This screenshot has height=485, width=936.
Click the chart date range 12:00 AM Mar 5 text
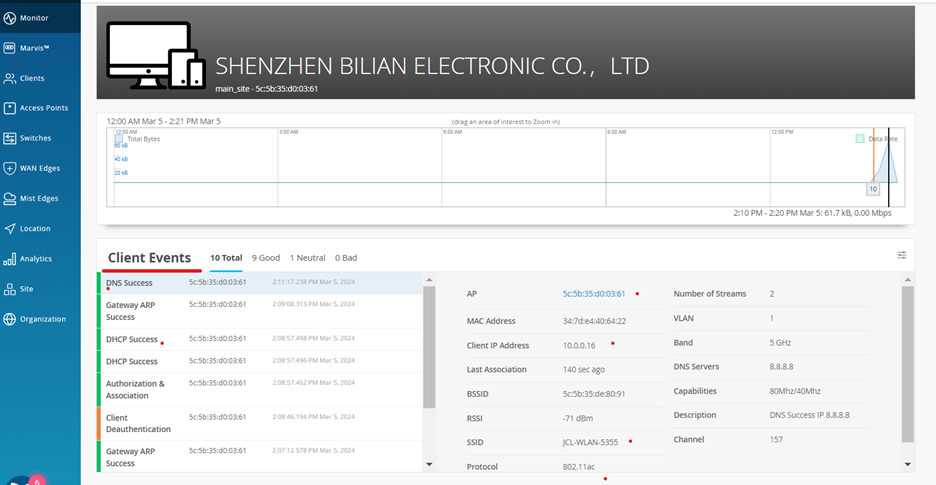point(164,121)
